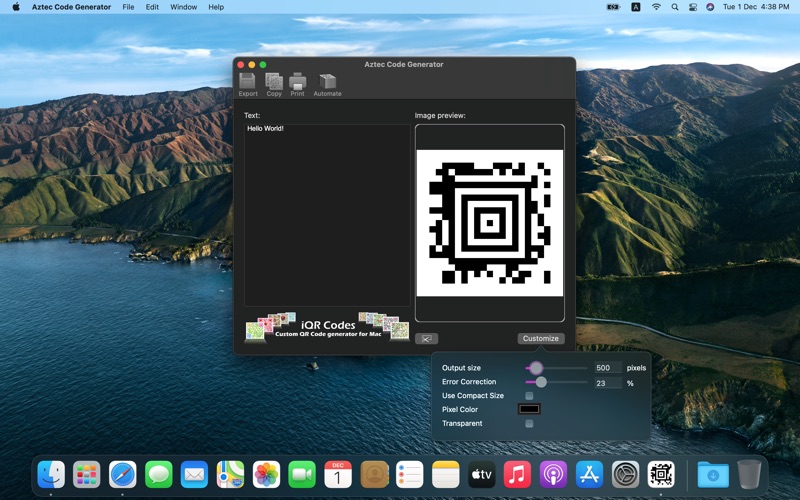The height and width of the screenshot is (500, 800).
Task: Close the Aztec Code Generator window
Action: (241, 65)
